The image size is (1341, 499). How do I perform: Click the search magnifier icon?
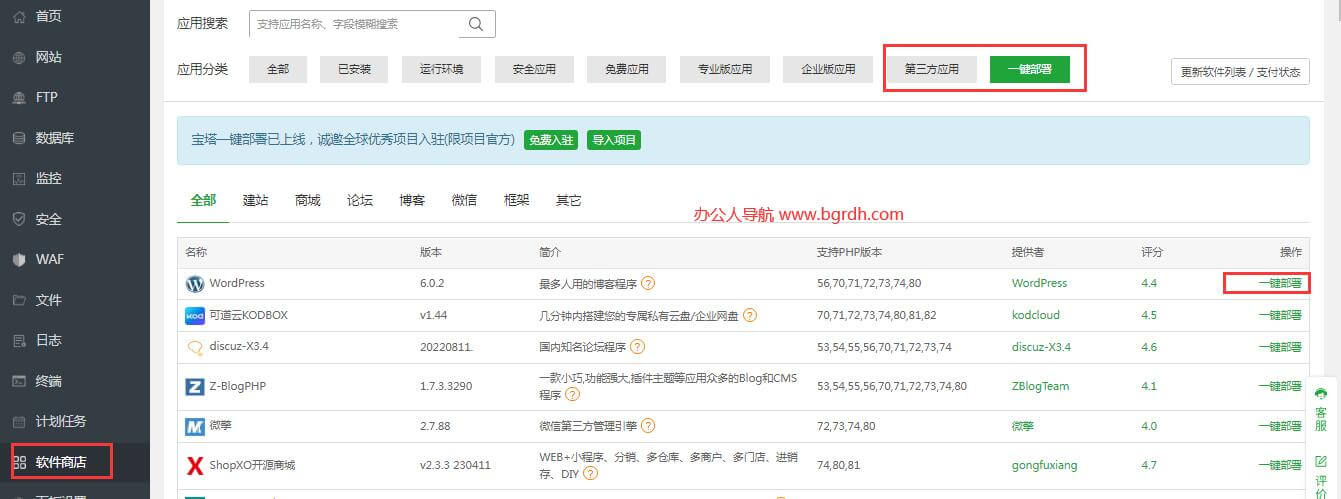(476, 24)
